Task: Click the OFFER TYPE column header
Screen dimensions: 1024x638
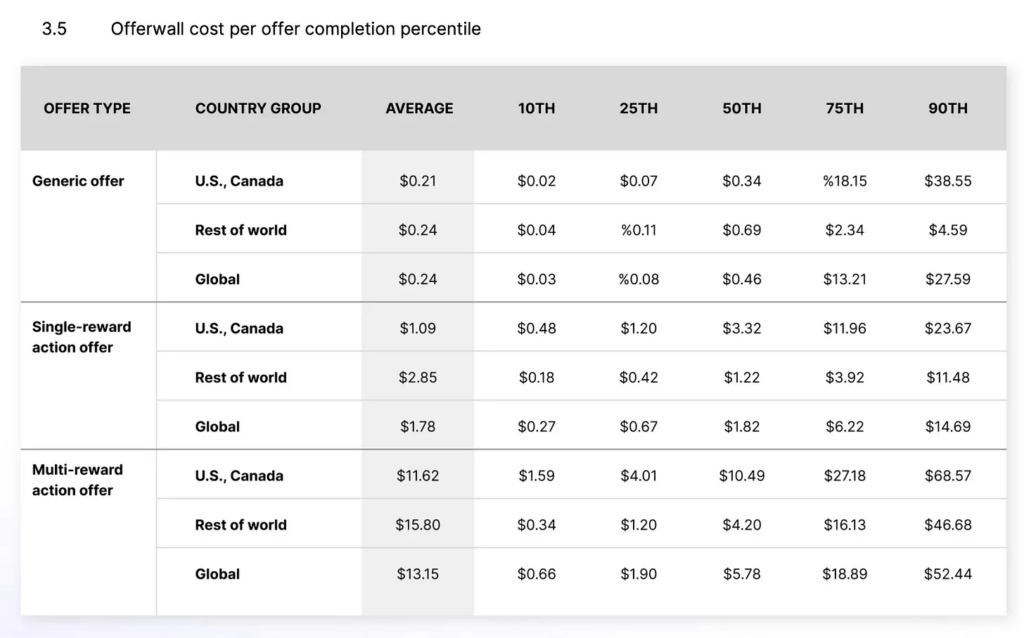Action: [x=87, y=108]
